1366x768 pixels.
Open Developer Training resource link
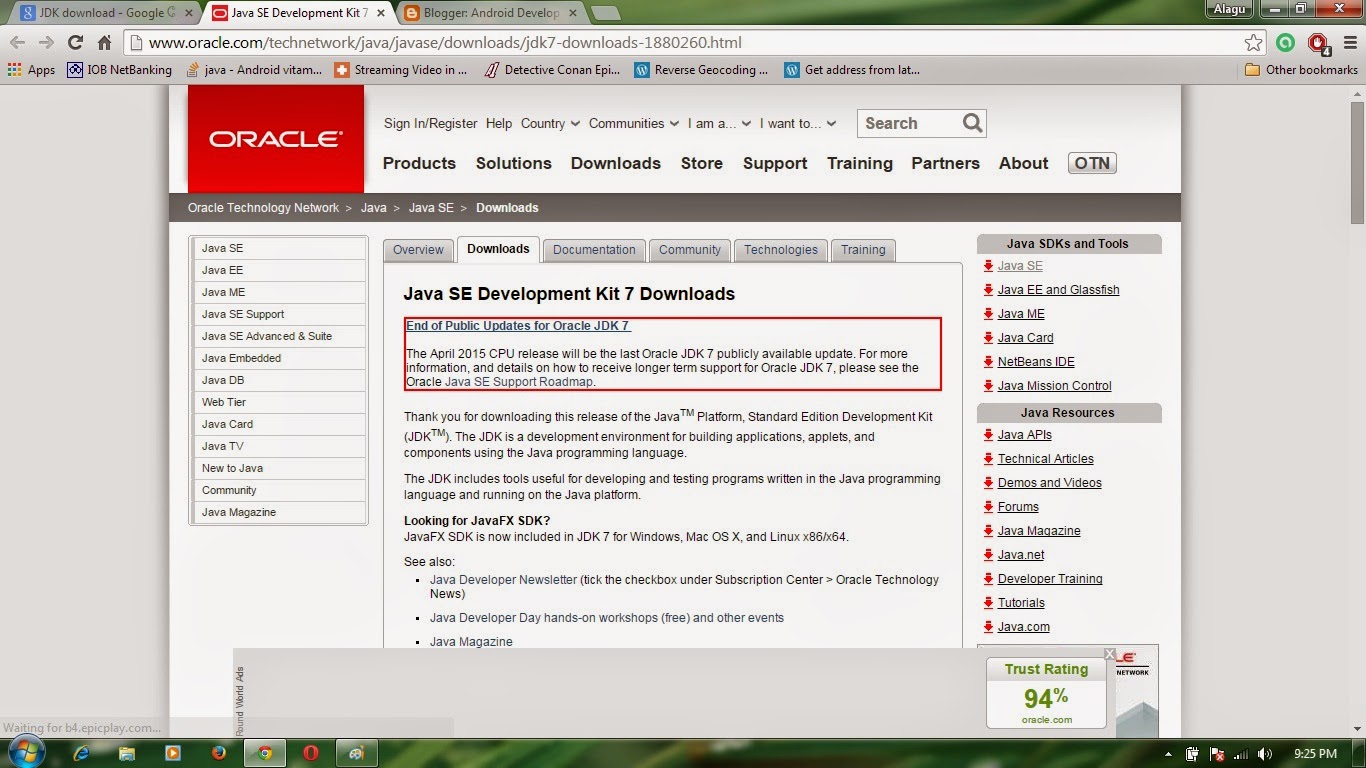pyautogui.click(x=1050, y=579)
